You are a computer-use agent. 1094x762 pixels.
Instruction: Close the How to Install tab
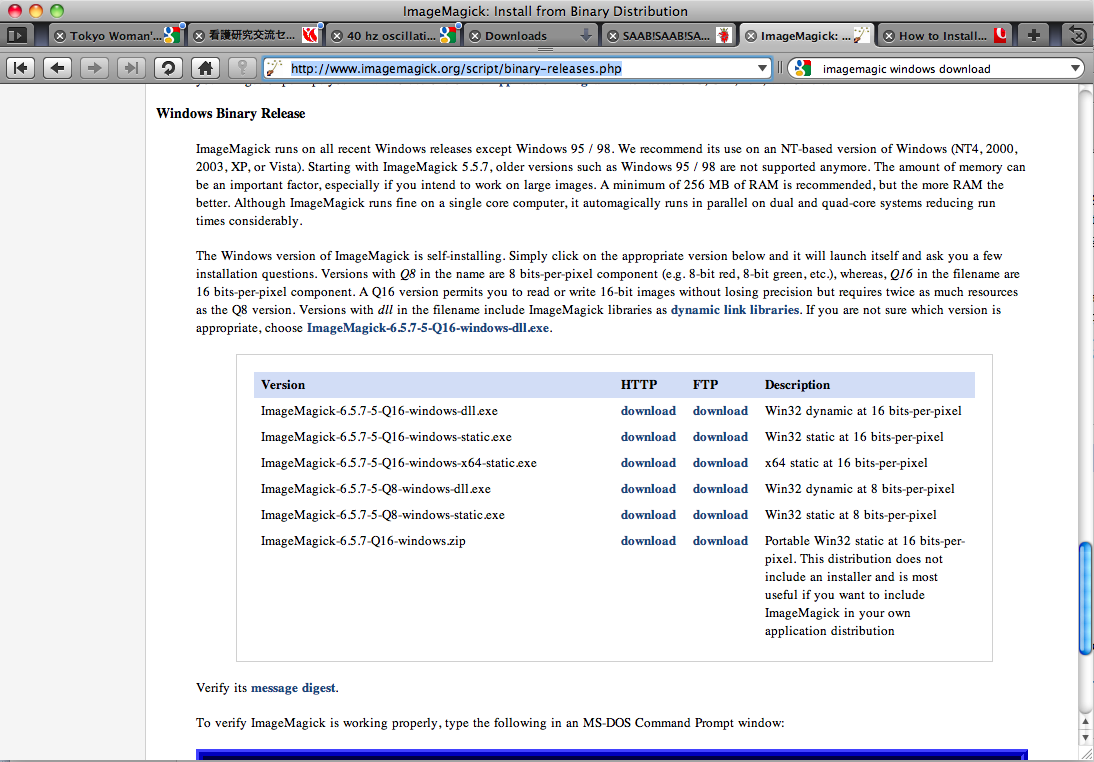[x=888, y=36]
